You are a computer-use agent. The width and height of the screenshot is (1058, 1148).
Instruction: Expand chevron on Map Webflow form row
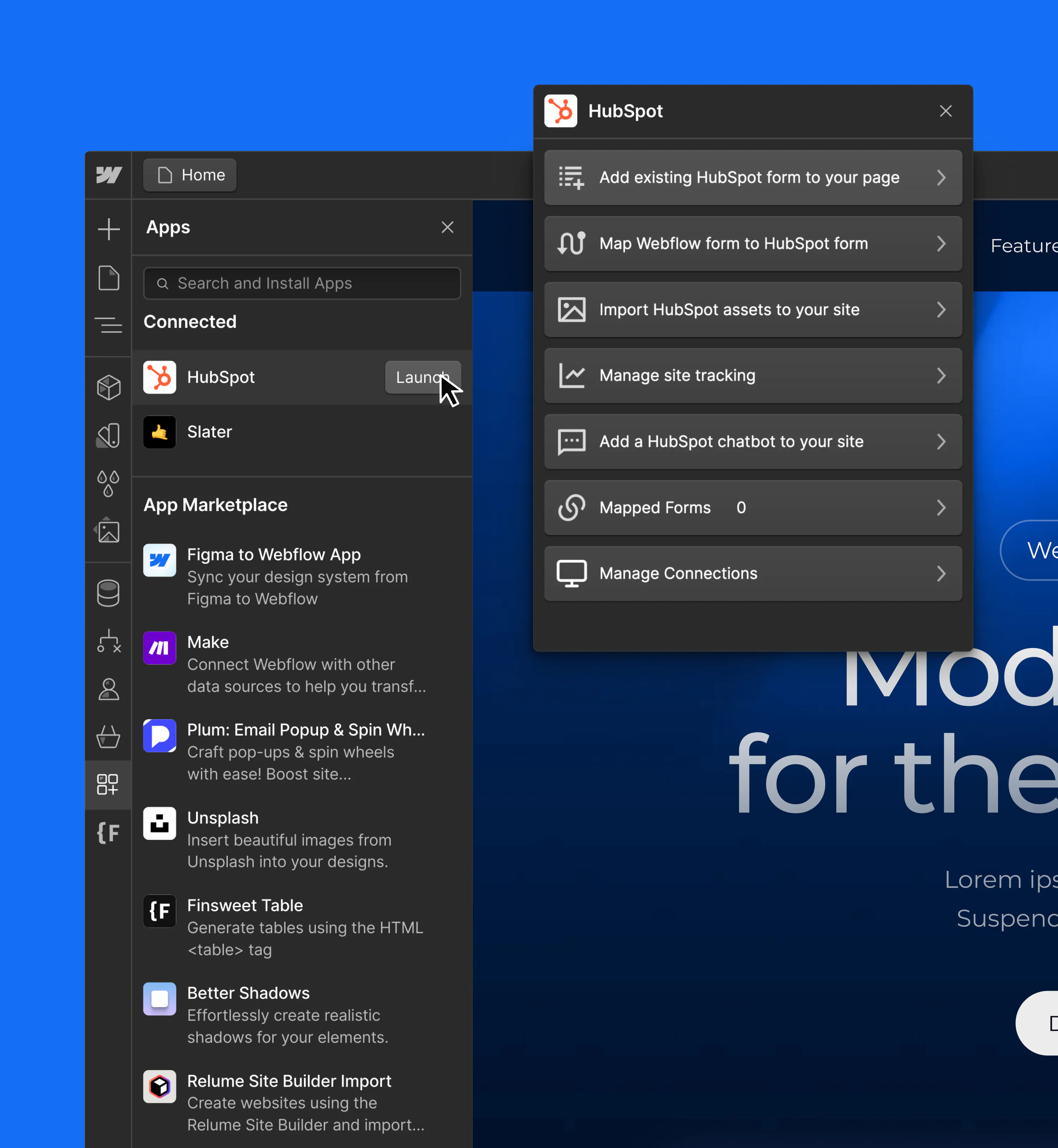(941, 244)
